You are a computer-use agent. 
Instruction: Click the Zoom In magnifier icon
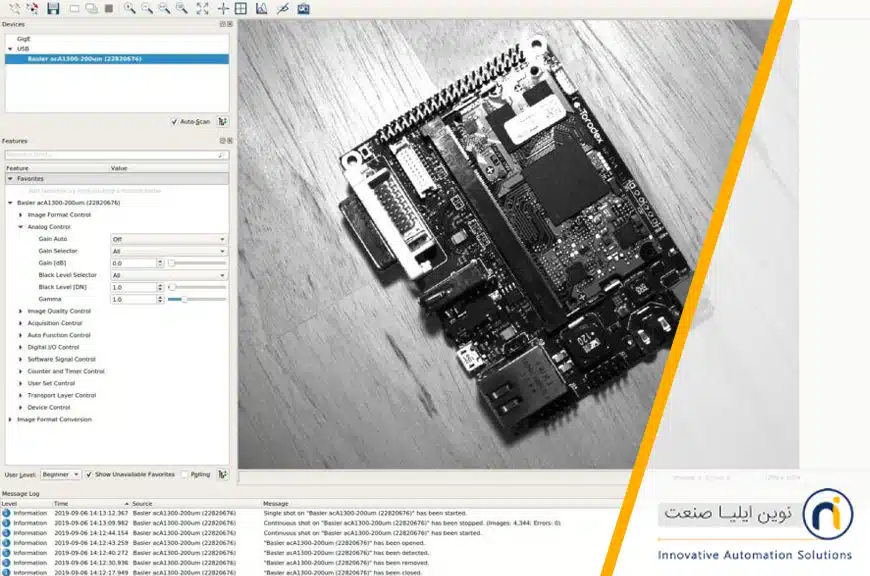pos(130,8)
